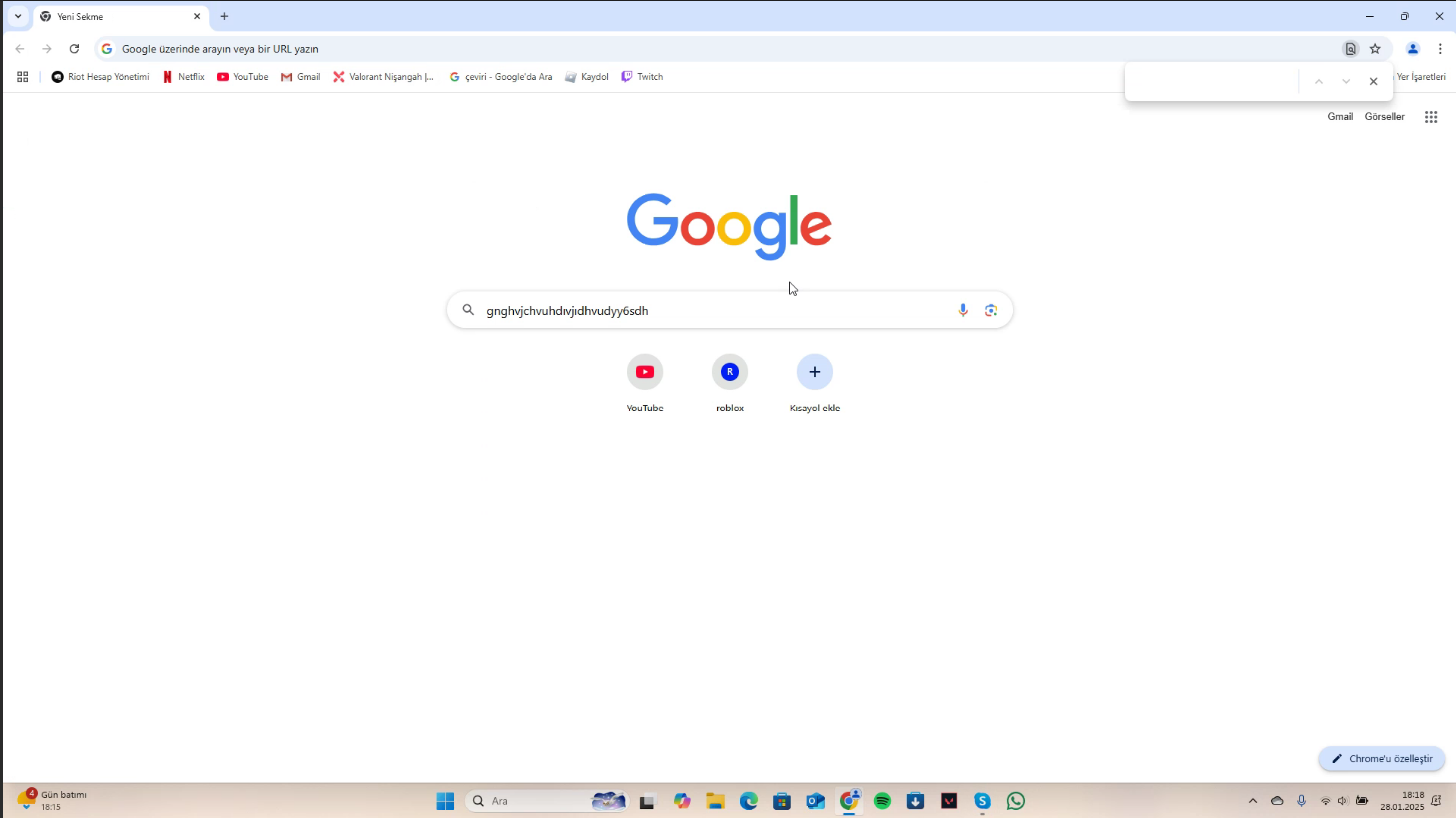Open a new tab with the plus button
1456x818 pixels.
[x=224, y=17]
